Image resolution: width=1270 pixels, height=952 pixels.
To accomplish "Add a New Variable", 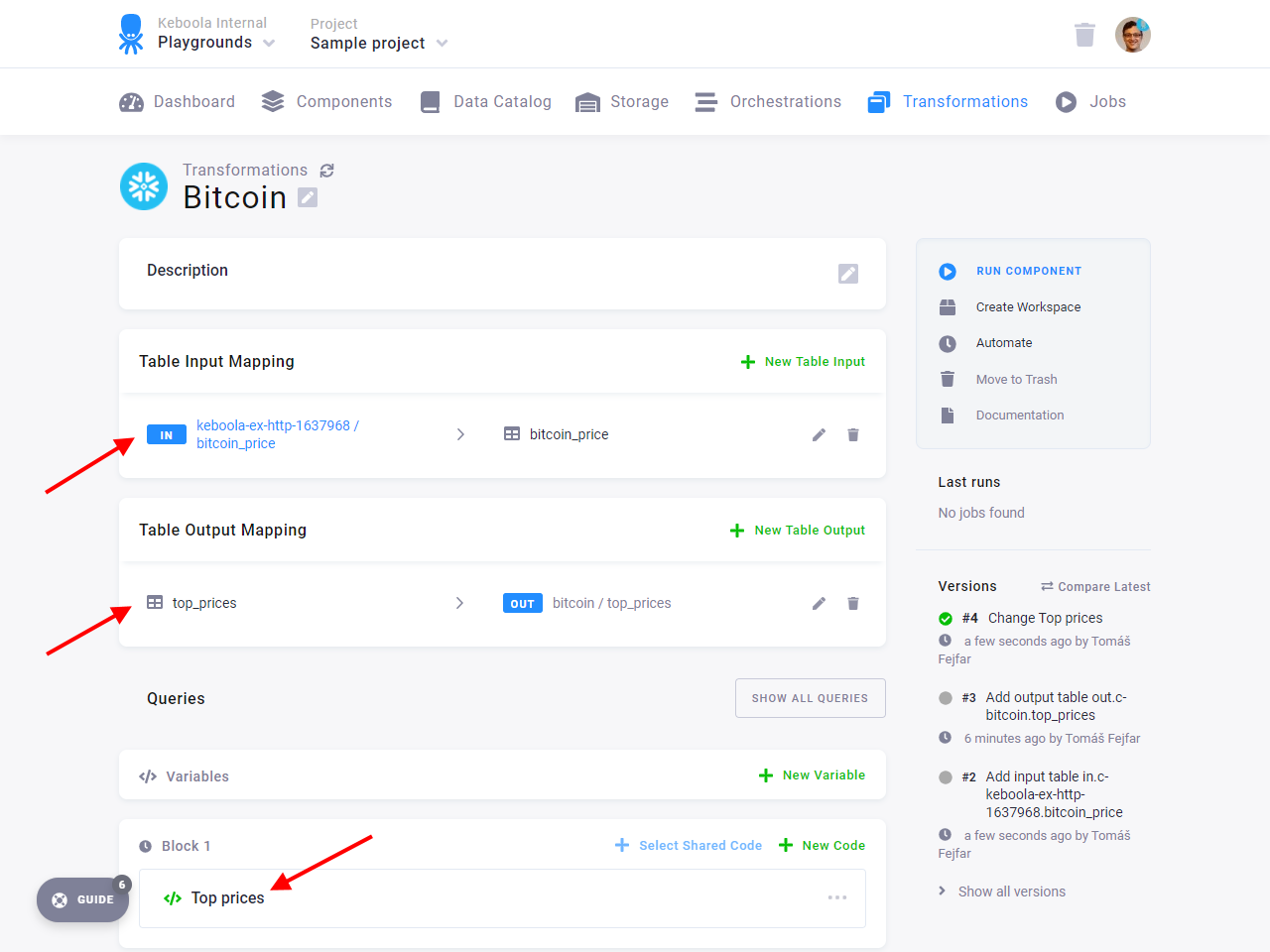I will 812,775.
